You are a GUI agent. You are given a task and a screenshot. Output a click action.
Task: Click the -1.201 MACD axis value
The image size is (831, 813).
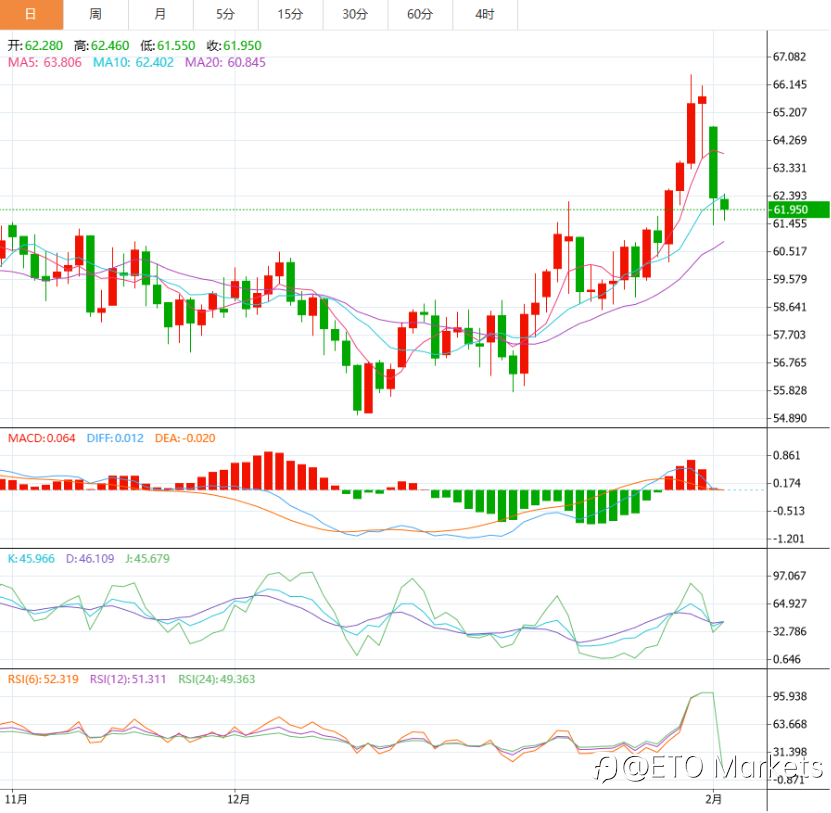click(787, 540)
